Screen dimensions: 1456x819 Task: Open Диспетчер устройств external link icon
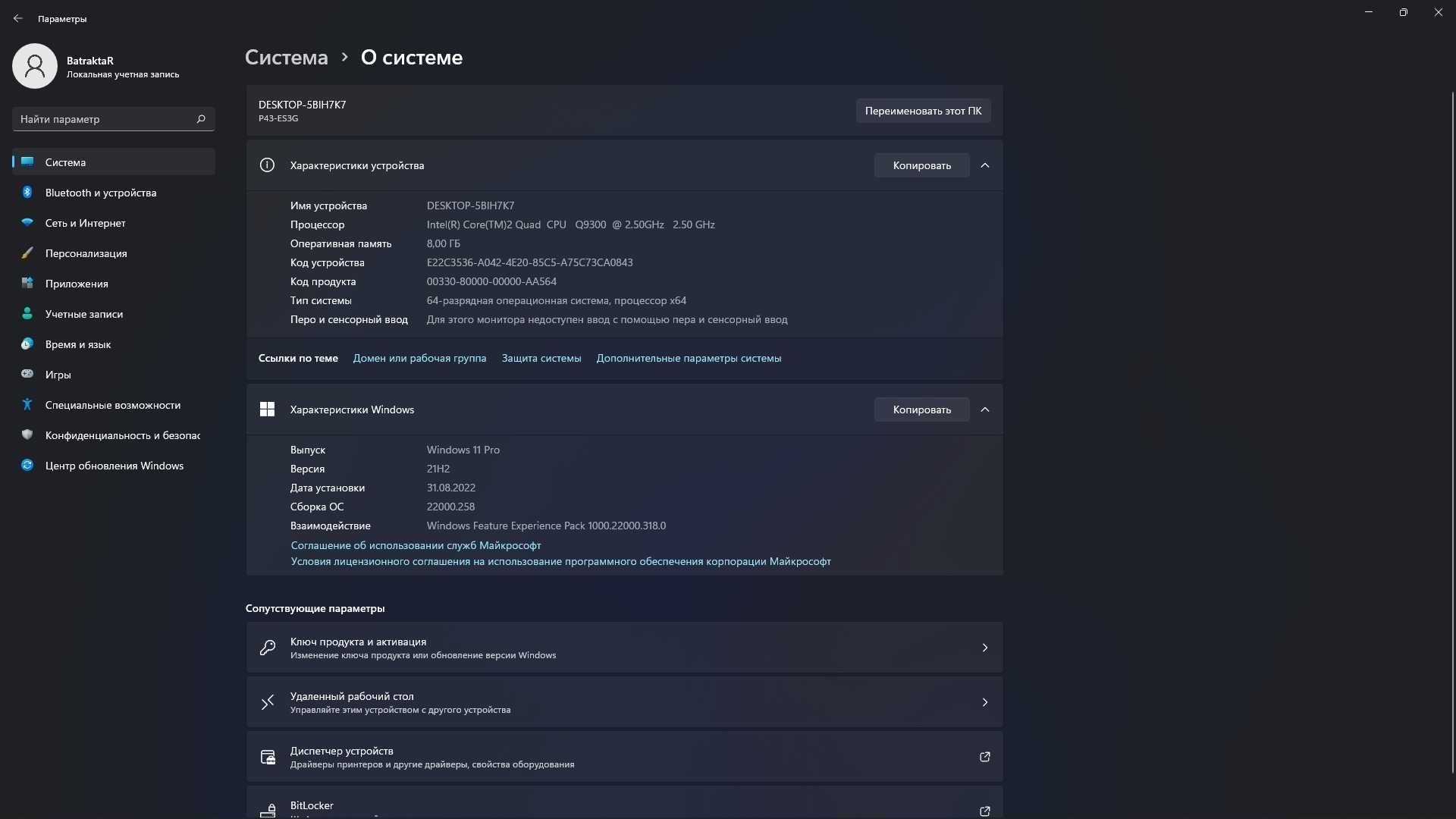[984, 757]
